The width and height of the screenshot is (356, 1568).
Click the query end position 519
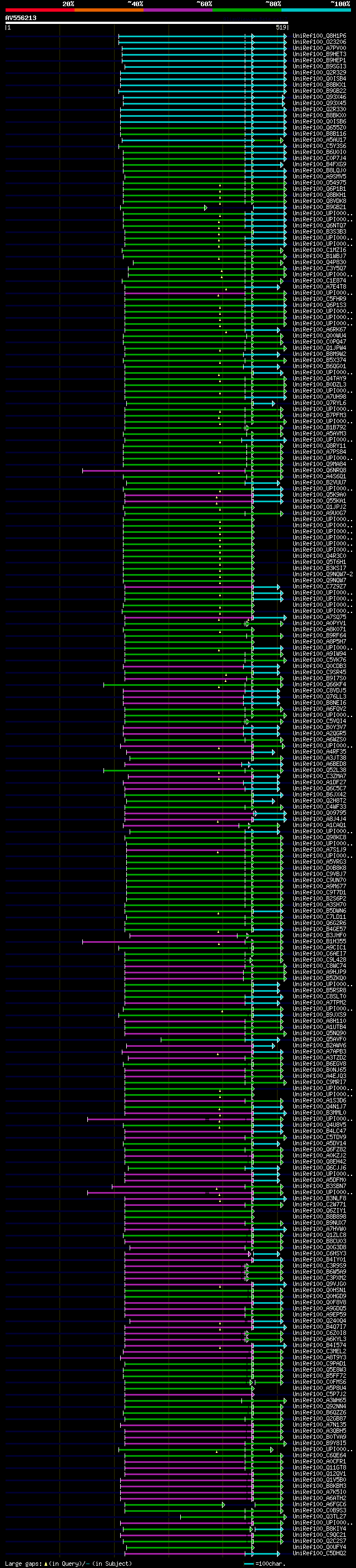281,27
